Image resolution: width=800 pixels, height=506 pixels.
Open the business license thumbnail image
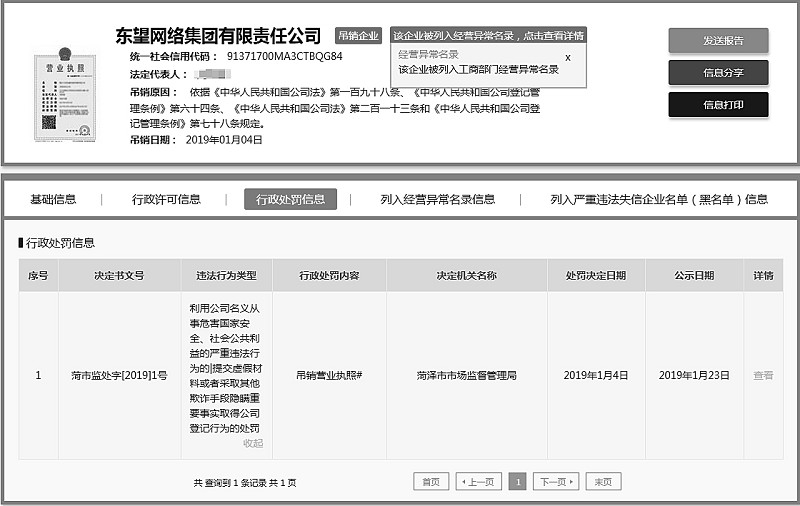65,95
